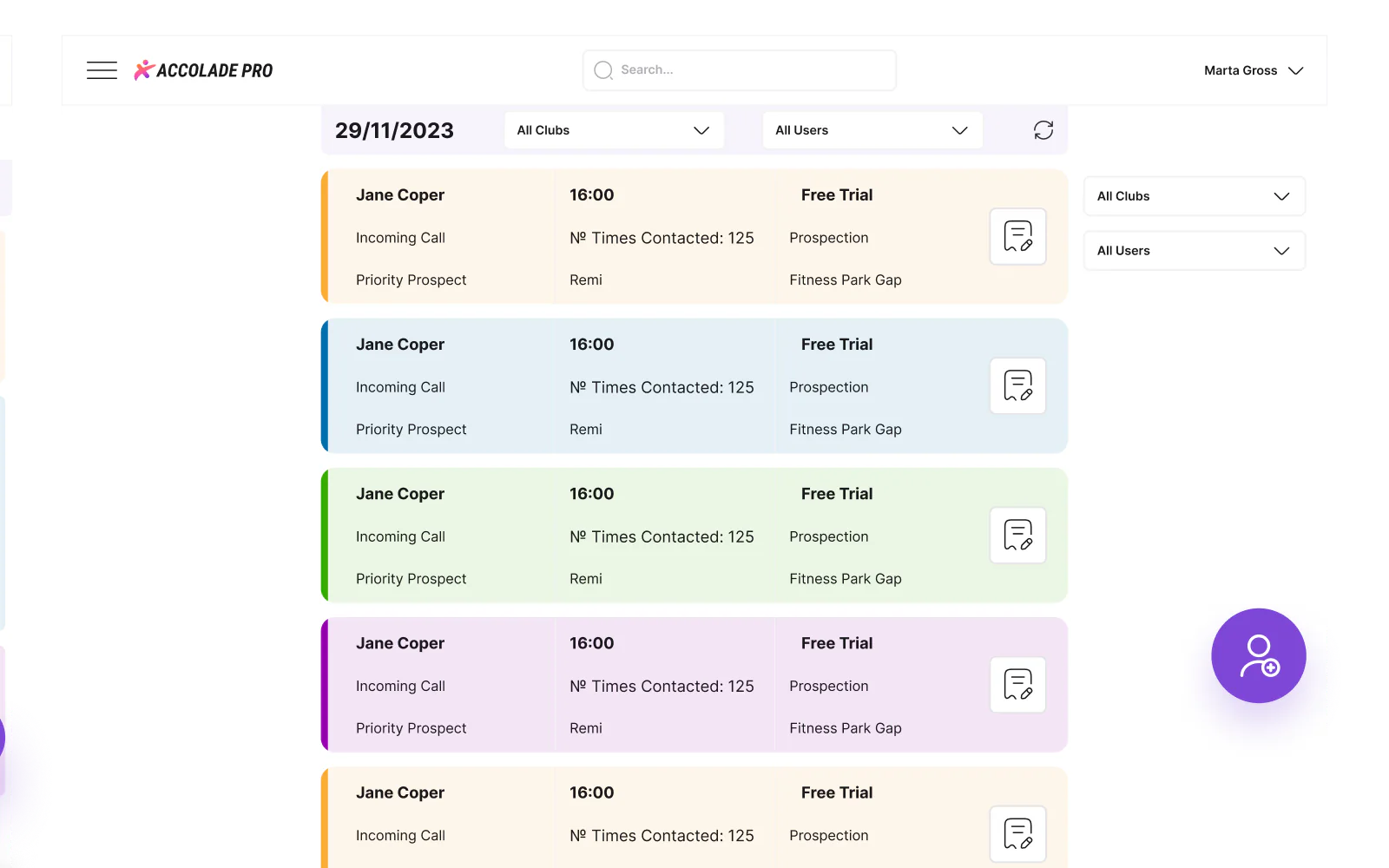Click the 29/11/2023 date heading
This screenshot has height=868, width=1389.
pyautogui.click(x=394, y=130)
